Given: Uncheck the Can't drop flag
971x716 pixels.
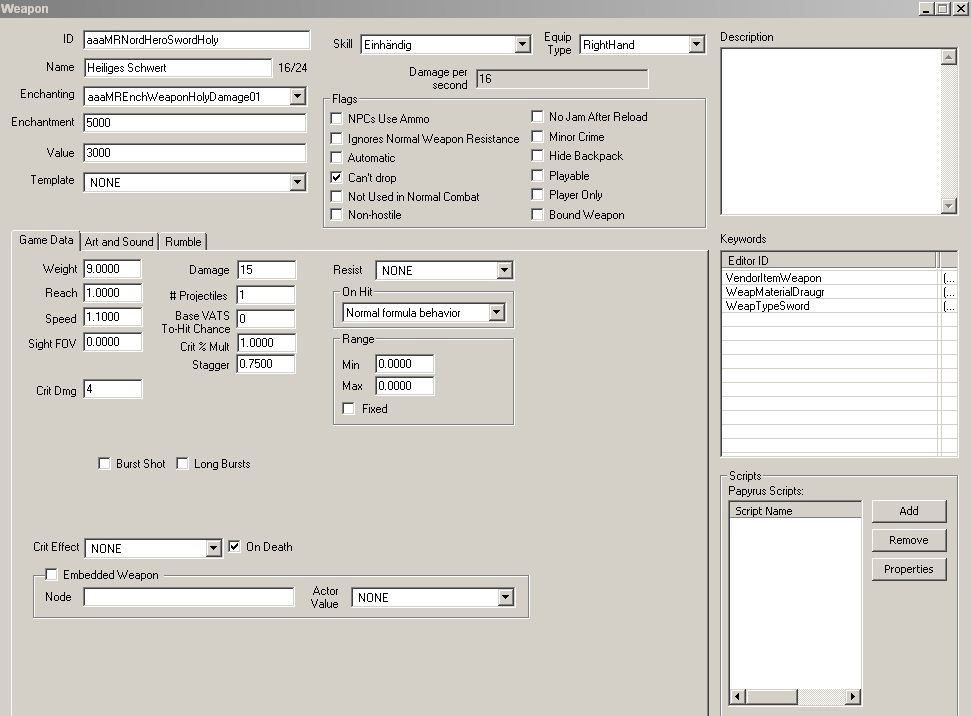Looking at the screenshot, I should pos(338,177).
